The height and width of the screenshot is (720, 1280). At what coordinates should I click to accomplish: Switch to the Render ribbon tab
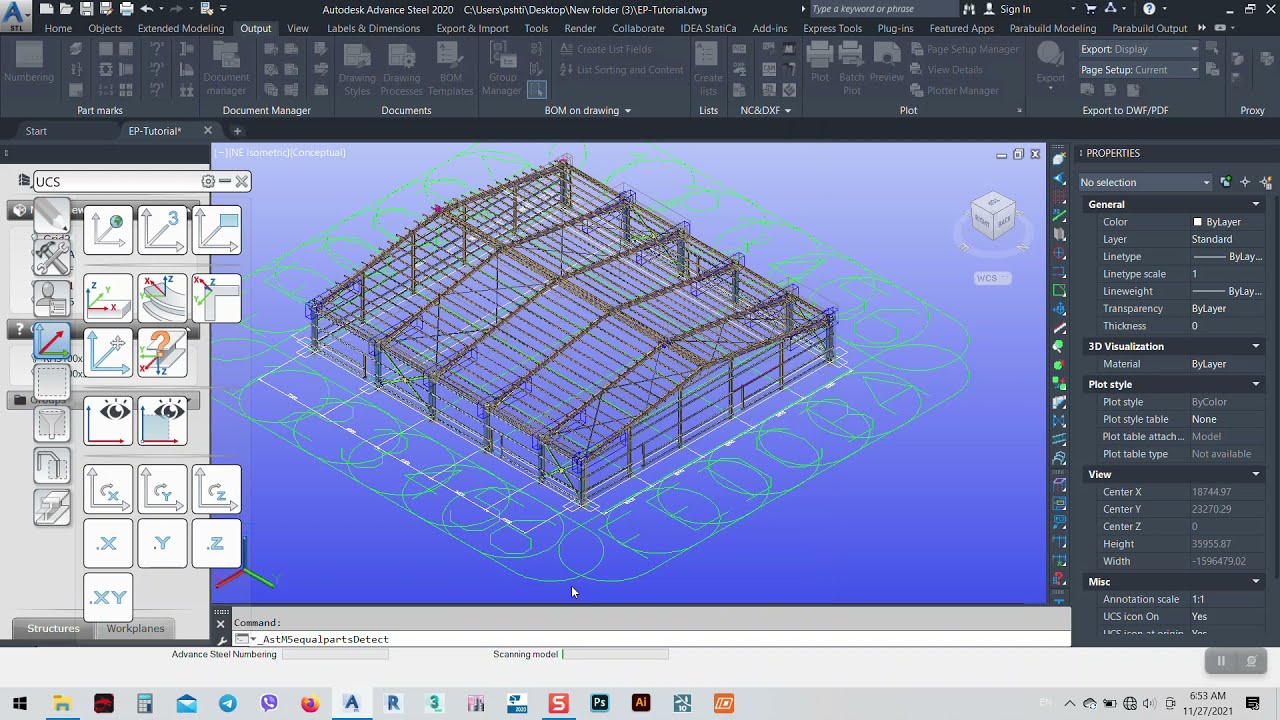click(580, 28)
